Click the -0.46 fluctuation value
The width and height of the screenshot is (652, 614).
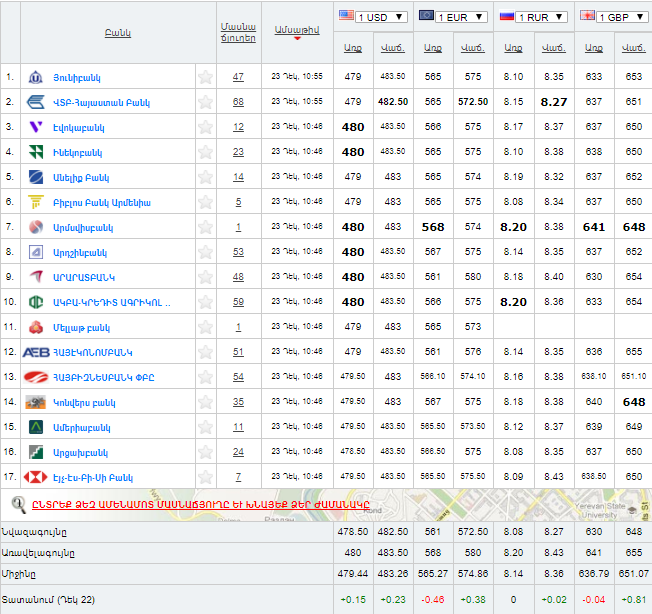[433, 600]
